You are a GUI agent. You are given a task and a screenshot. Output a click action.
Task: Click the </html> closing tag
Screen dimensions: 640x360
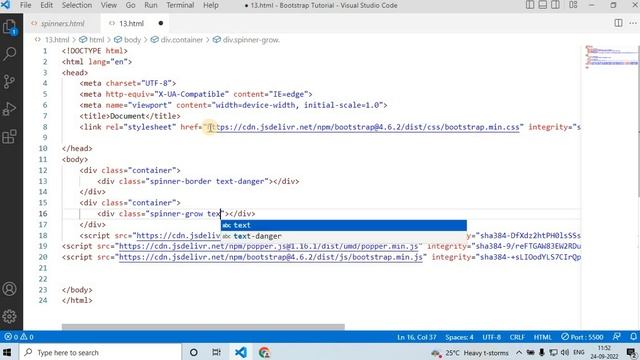coord(77,300)
